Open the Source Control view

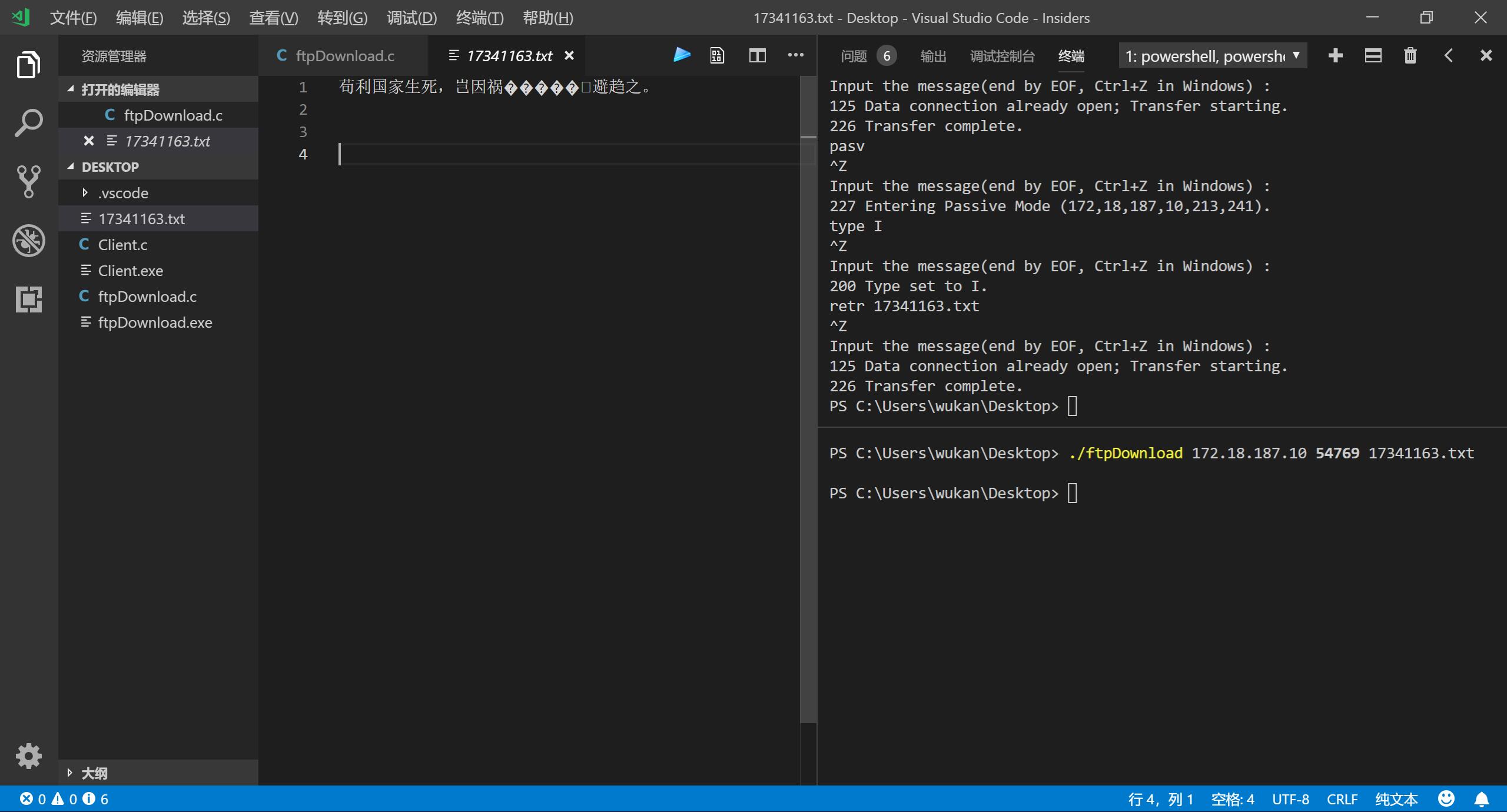(x=28, y=181)
